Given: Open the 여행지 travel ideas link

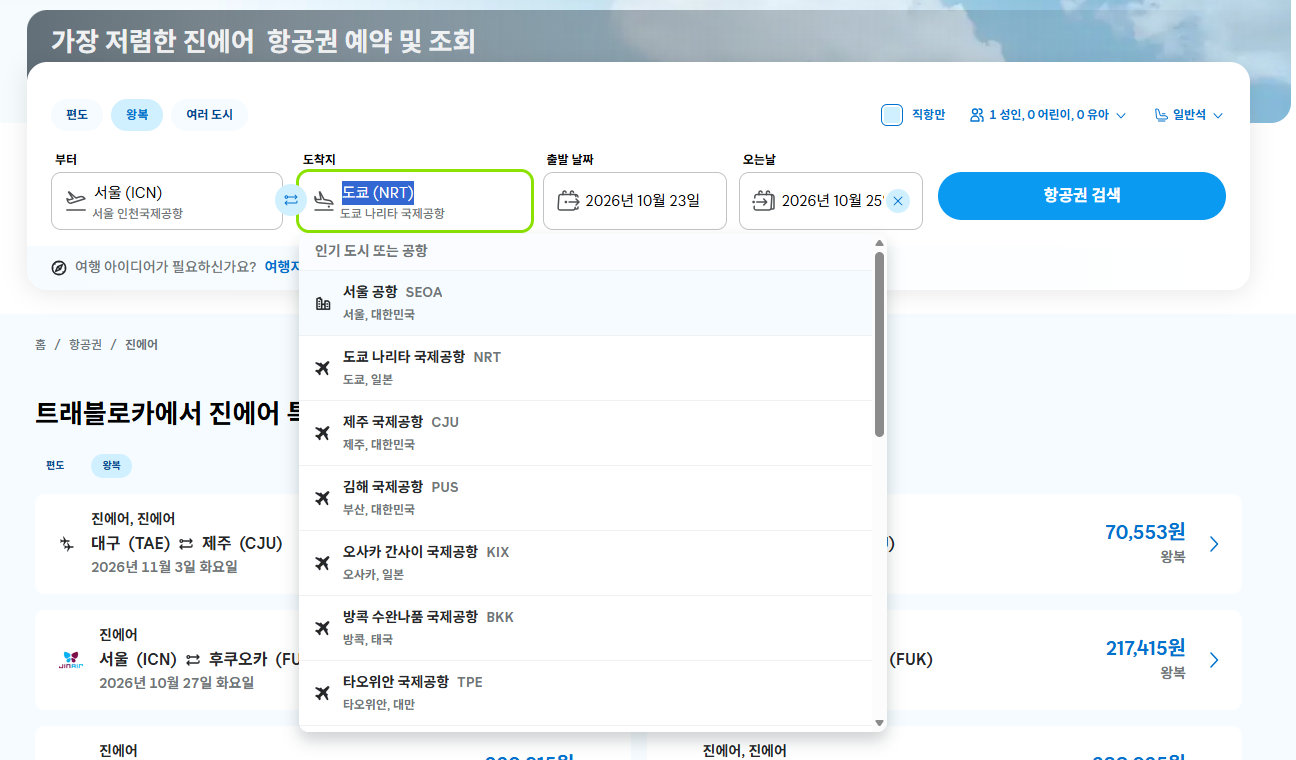Looking at the screenshot, I should [282, 267].
